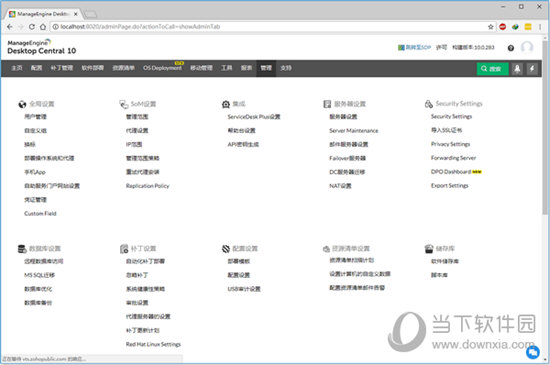Click the database settings stack icon
The height and width of the screenshot is (365, 550).
coord(22,249)
